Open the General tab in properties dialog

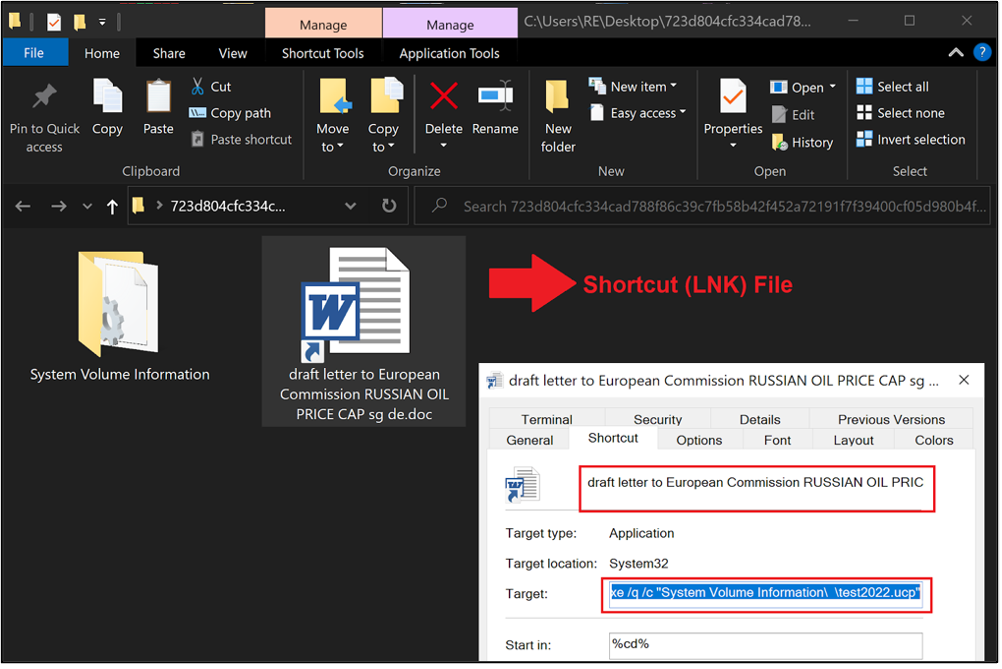[530, 440]
